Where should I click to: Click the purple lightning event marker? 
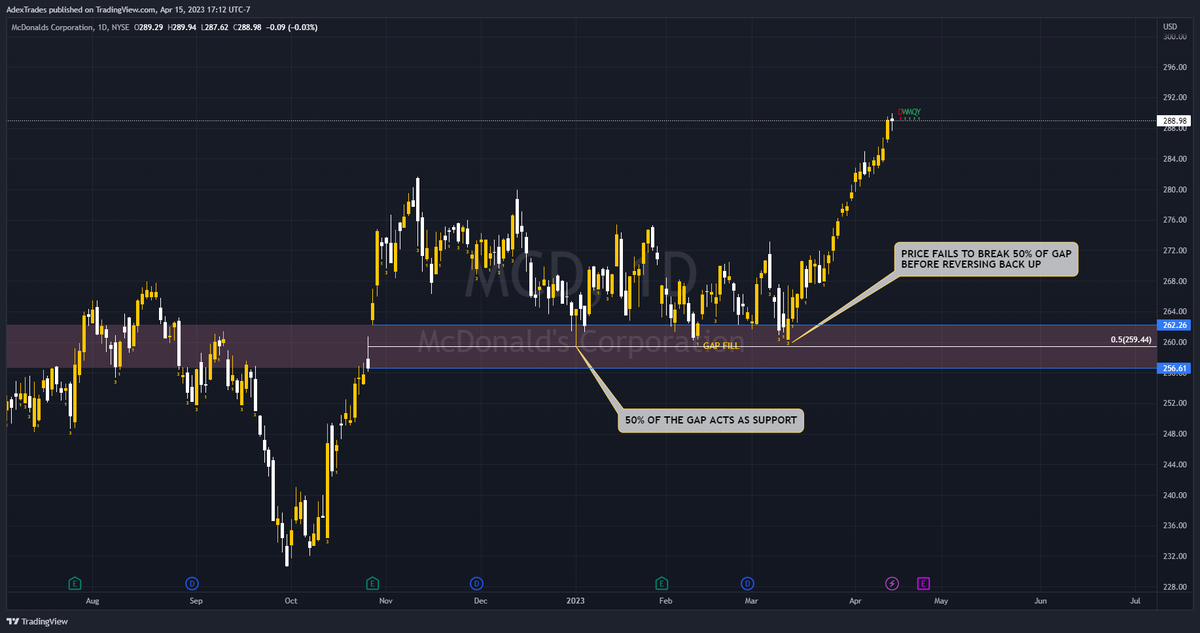click(892, 583)
